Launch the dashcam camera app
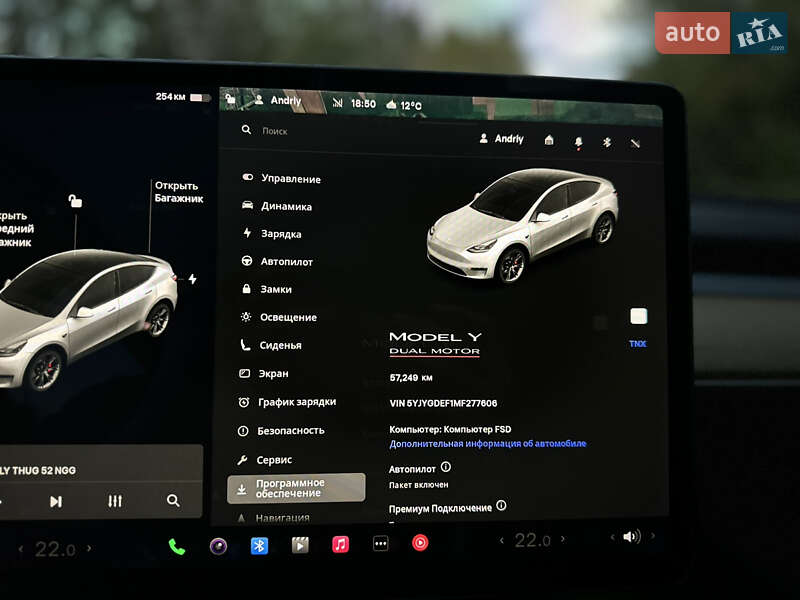Image resolution: width=800 pixels, height=600 pixels. click(x=218, y=546)
